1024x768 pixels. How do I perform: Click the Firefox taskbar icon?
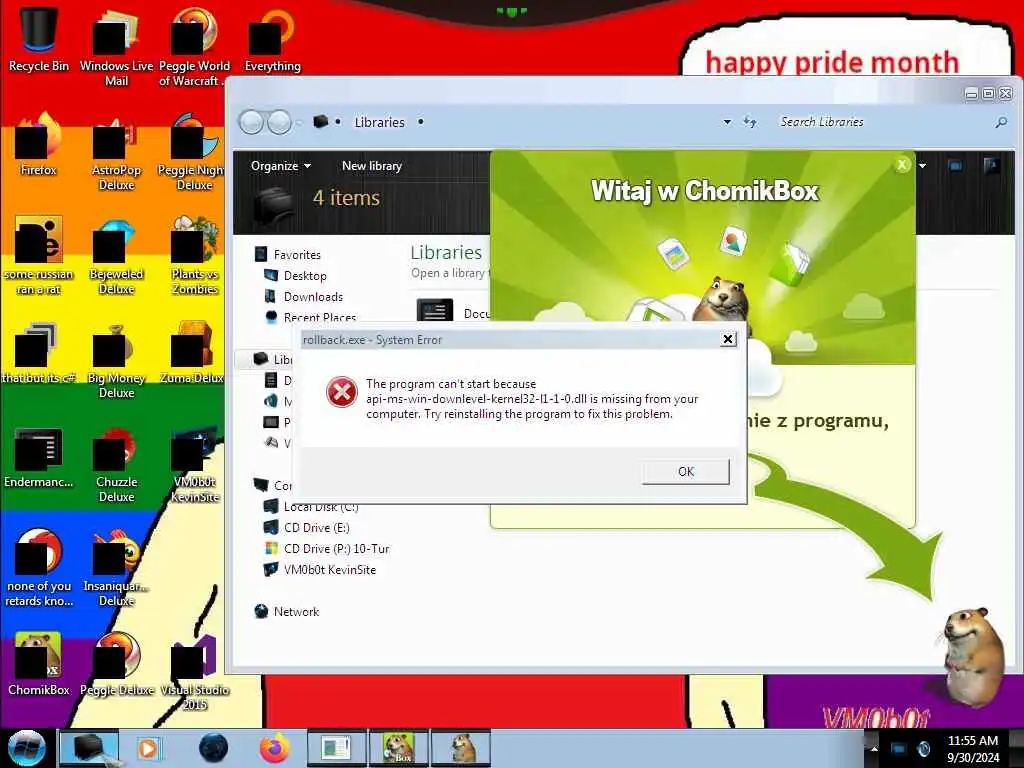coord(275,748)
